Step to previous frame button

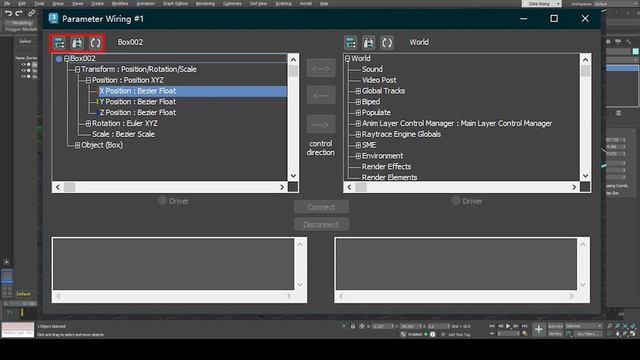coord(500,326)
